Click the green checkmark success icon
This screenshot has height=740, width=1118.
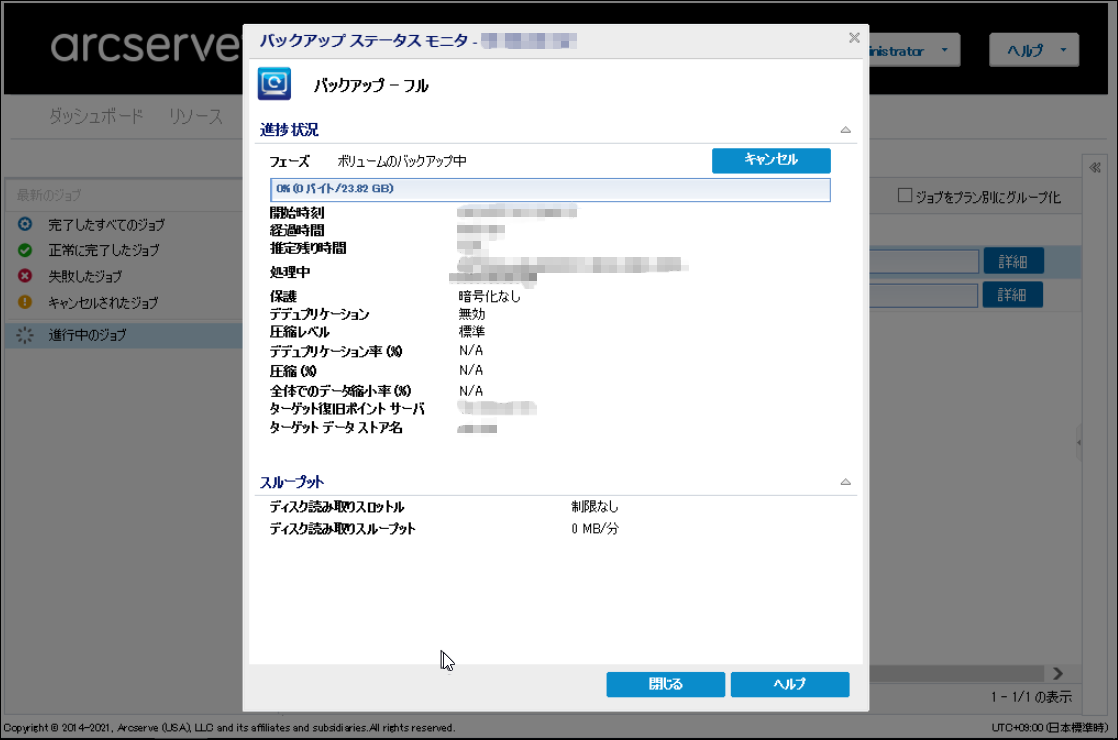click(x=25, y=250)
